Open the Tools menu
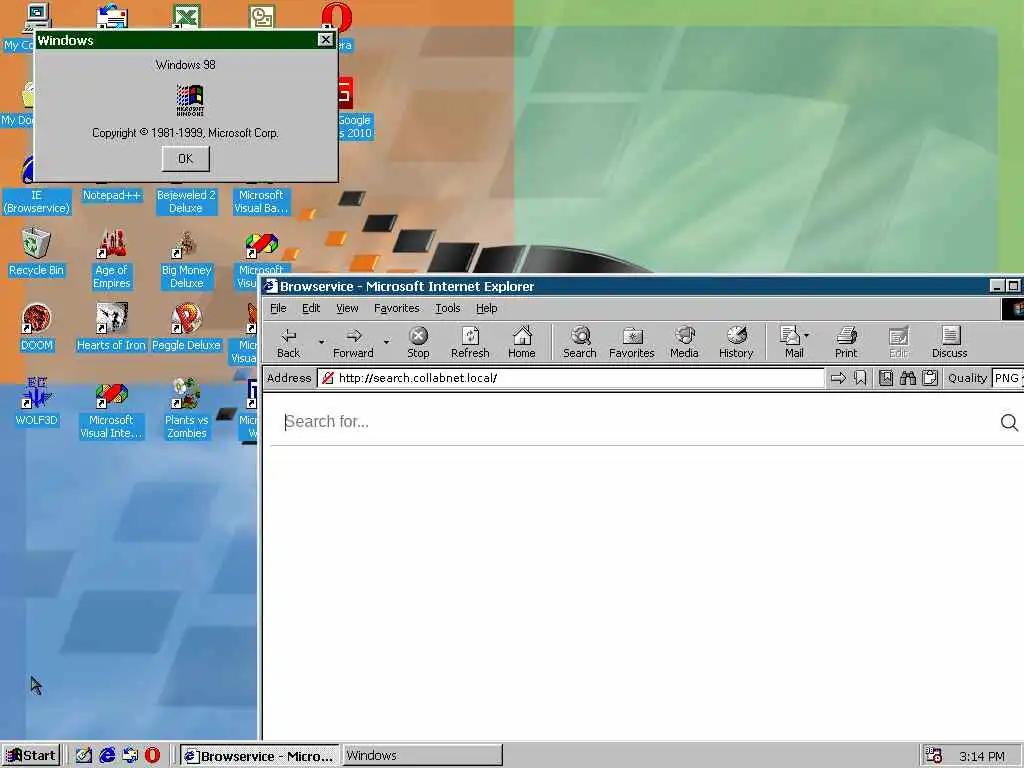The image size is (1024, 768). tap(447, 308)
